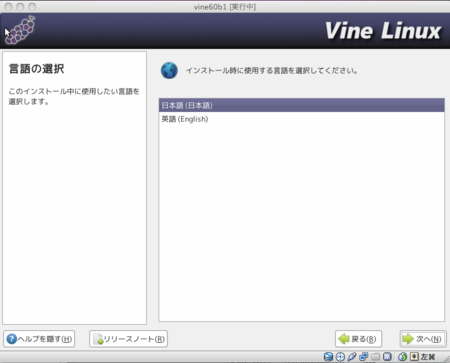The height and width of the screenshot is (363, 450).
Task: Select 英語 (English) in the language list
Action: tap(301, 119)
